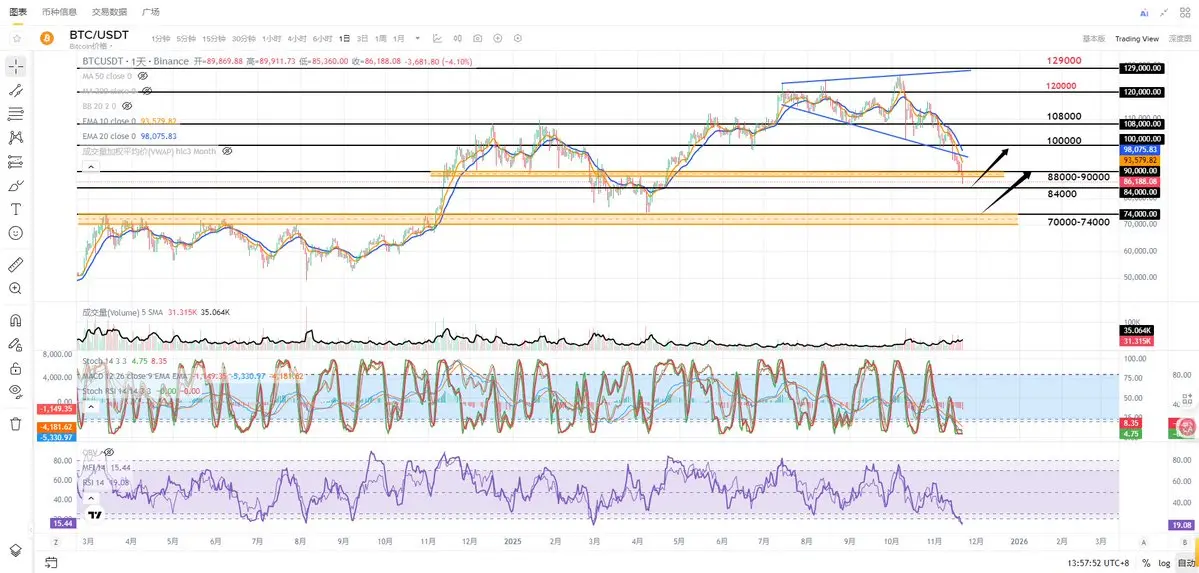The image size is (1199, 573).
Task: Select the 4小时 timeframe
Action: tap(297, 38)
